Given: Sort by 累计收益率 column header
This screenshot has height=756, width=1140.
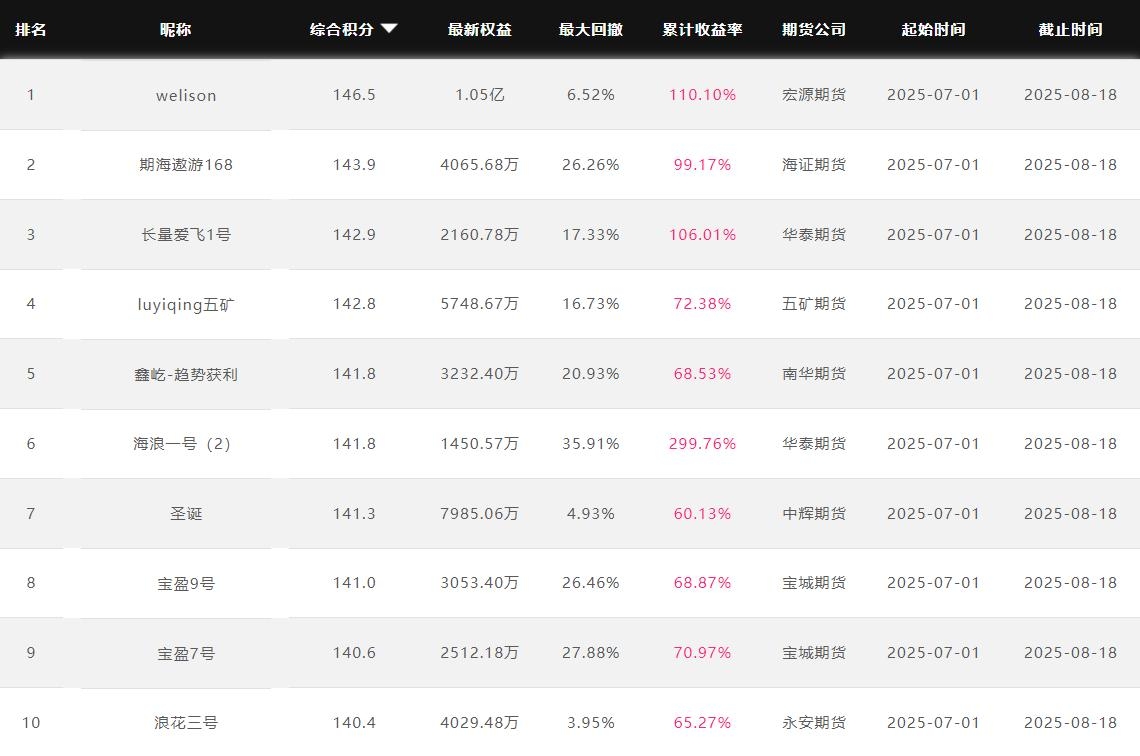Looking at the screenshot, I should [x=702, y=30].
